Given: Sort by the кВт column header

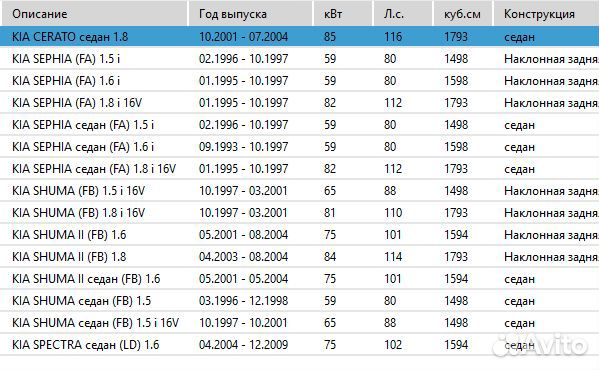Looking at the screenshot, I should click(x=343, y=13).
